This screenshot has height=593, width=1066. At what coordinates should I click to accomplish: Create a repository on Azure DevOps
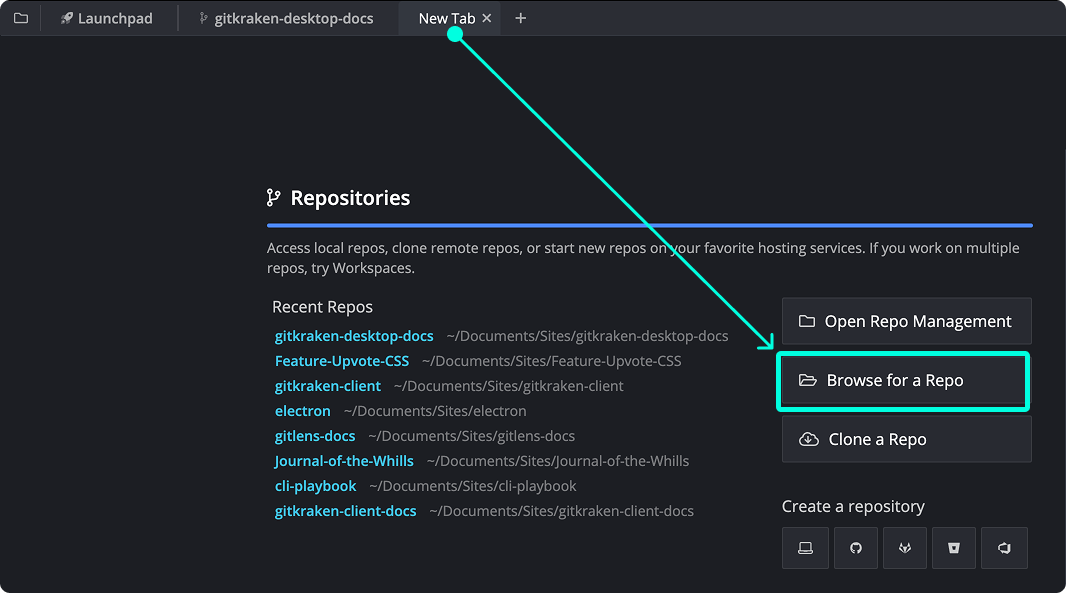tap(1004, 548)
